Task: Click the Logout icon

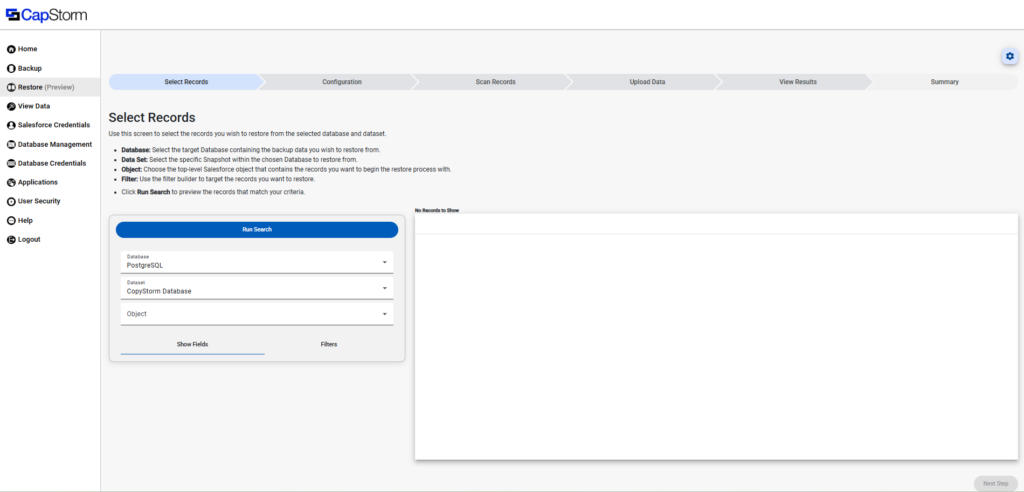Action: 11,240
